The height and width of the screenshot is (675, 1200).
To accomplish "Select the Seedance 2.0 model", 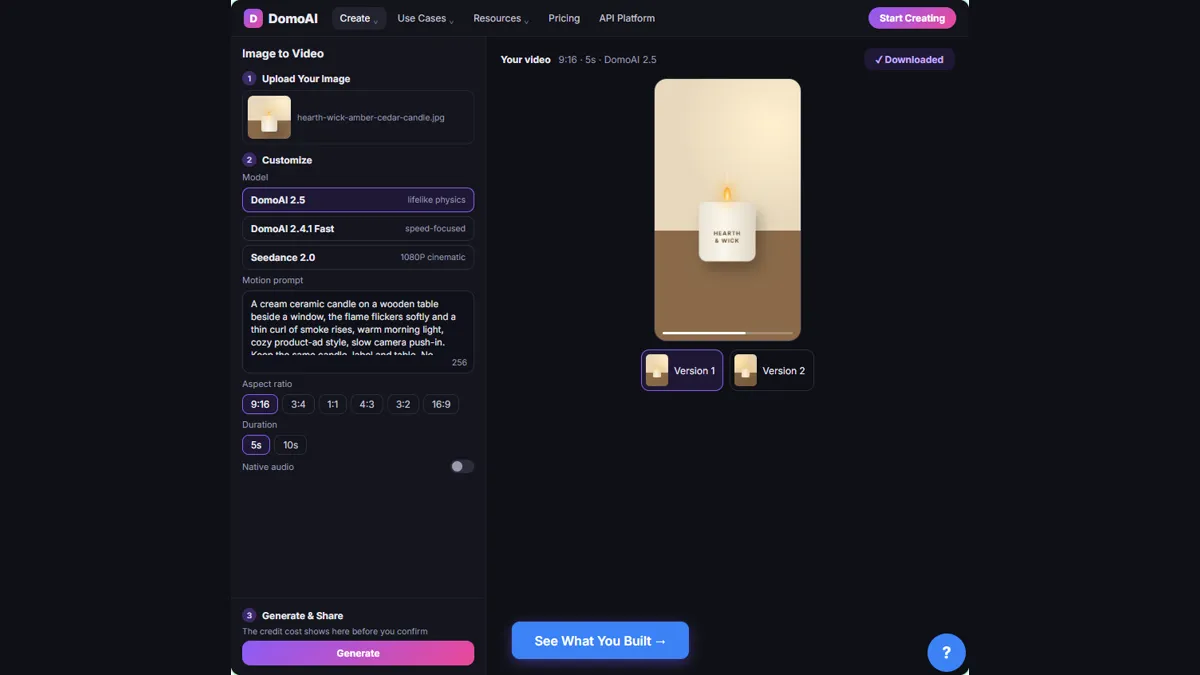I will [x=358, y=257].
